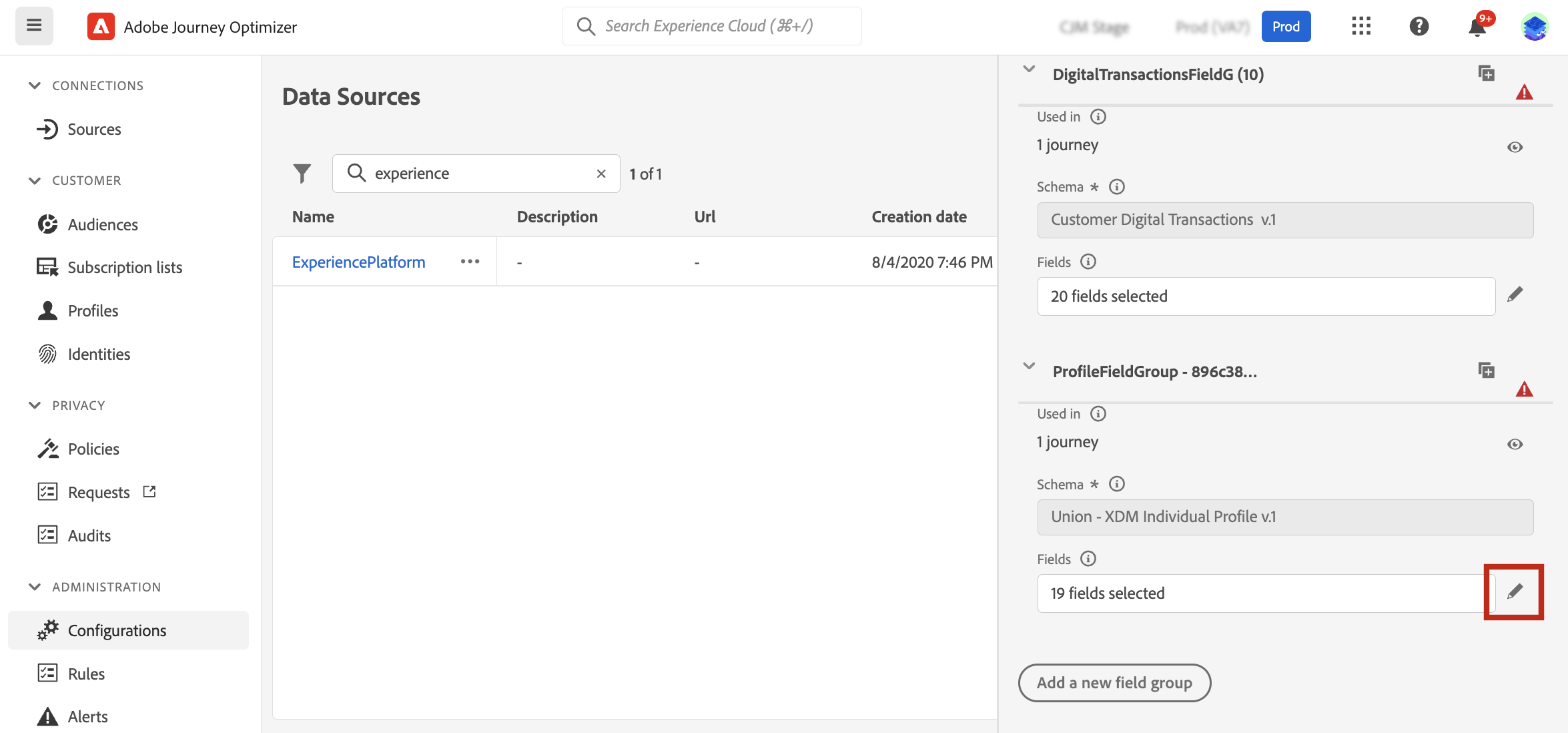Click the Search Experience Cloud field
The image size is (1568, 733).
(x=711, y=26)
